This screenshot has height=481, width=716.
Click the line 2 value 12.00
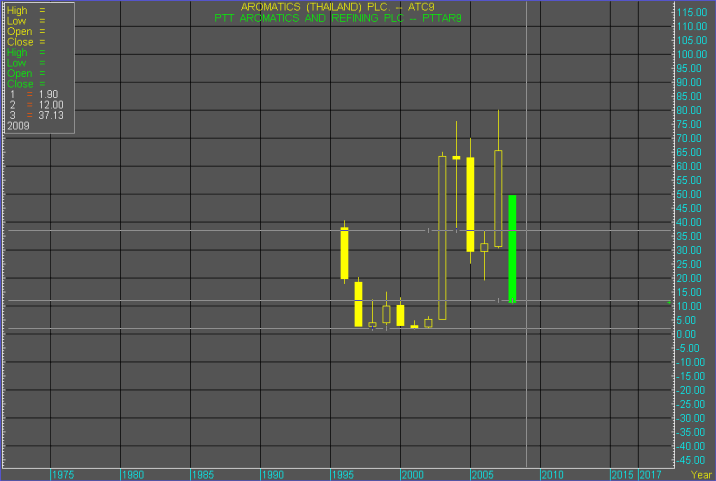tap(51, 105)
